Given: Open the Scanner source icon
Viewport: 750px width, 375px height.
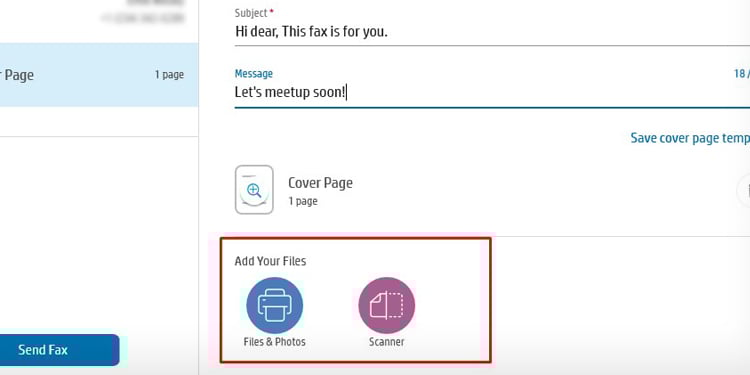Looking at the screenshot, I should point(386,305).
